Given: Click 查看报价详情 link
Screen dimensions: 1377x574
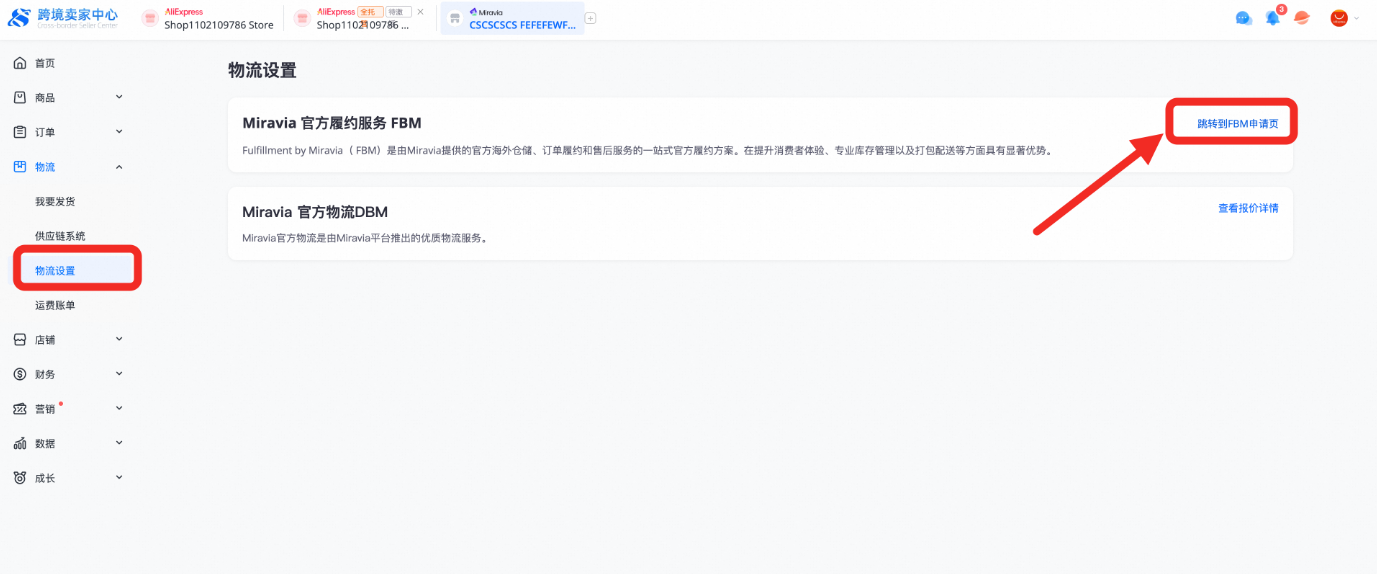Looking at the screenshot, I should tap(1247, 208).
